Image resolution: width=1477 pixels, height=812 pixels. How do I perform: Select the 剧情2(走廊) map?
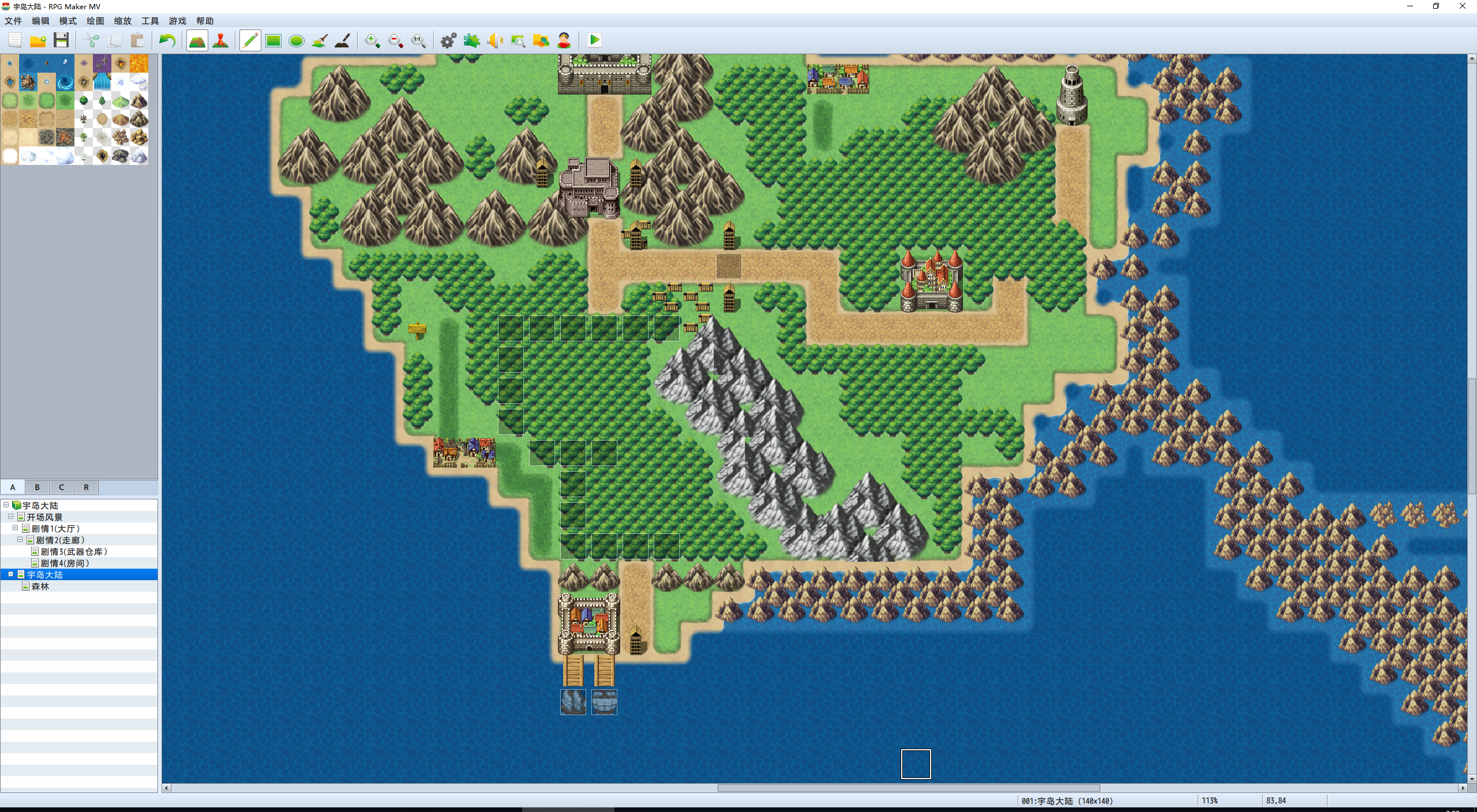60,540
